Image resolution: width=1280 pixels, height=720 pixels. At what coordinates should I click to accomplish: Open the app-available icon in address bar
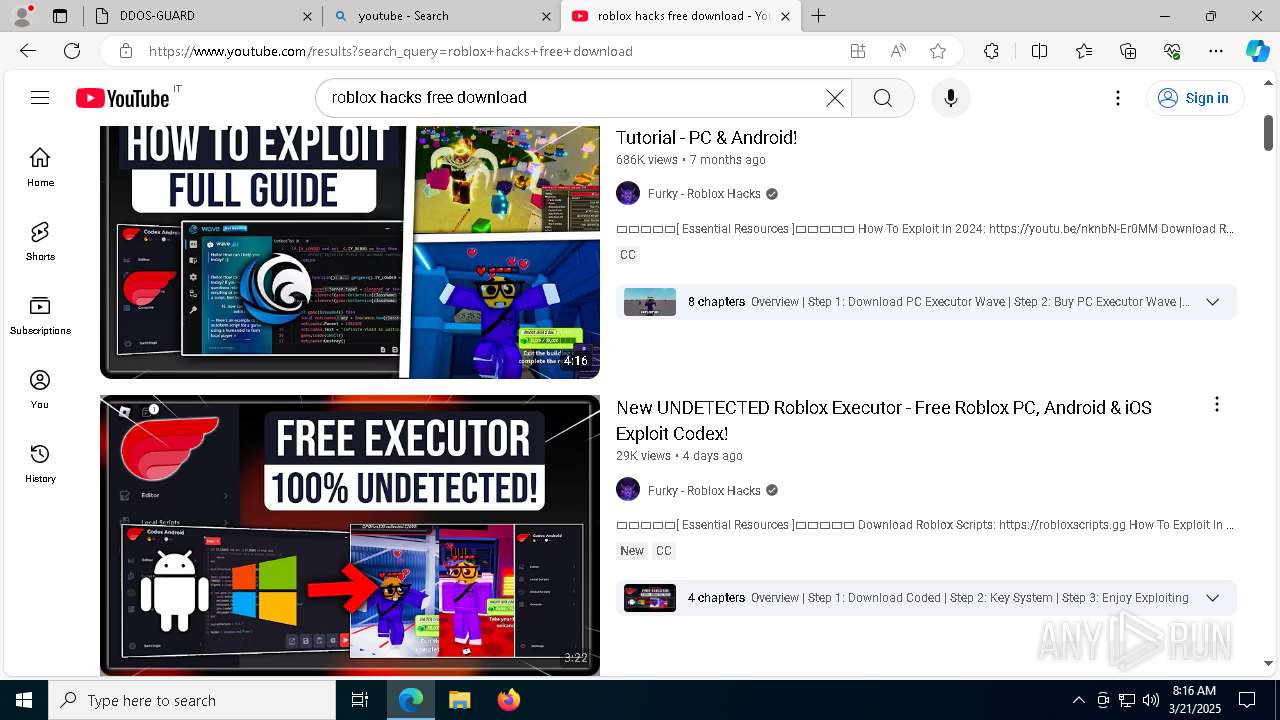pos(857,51)
